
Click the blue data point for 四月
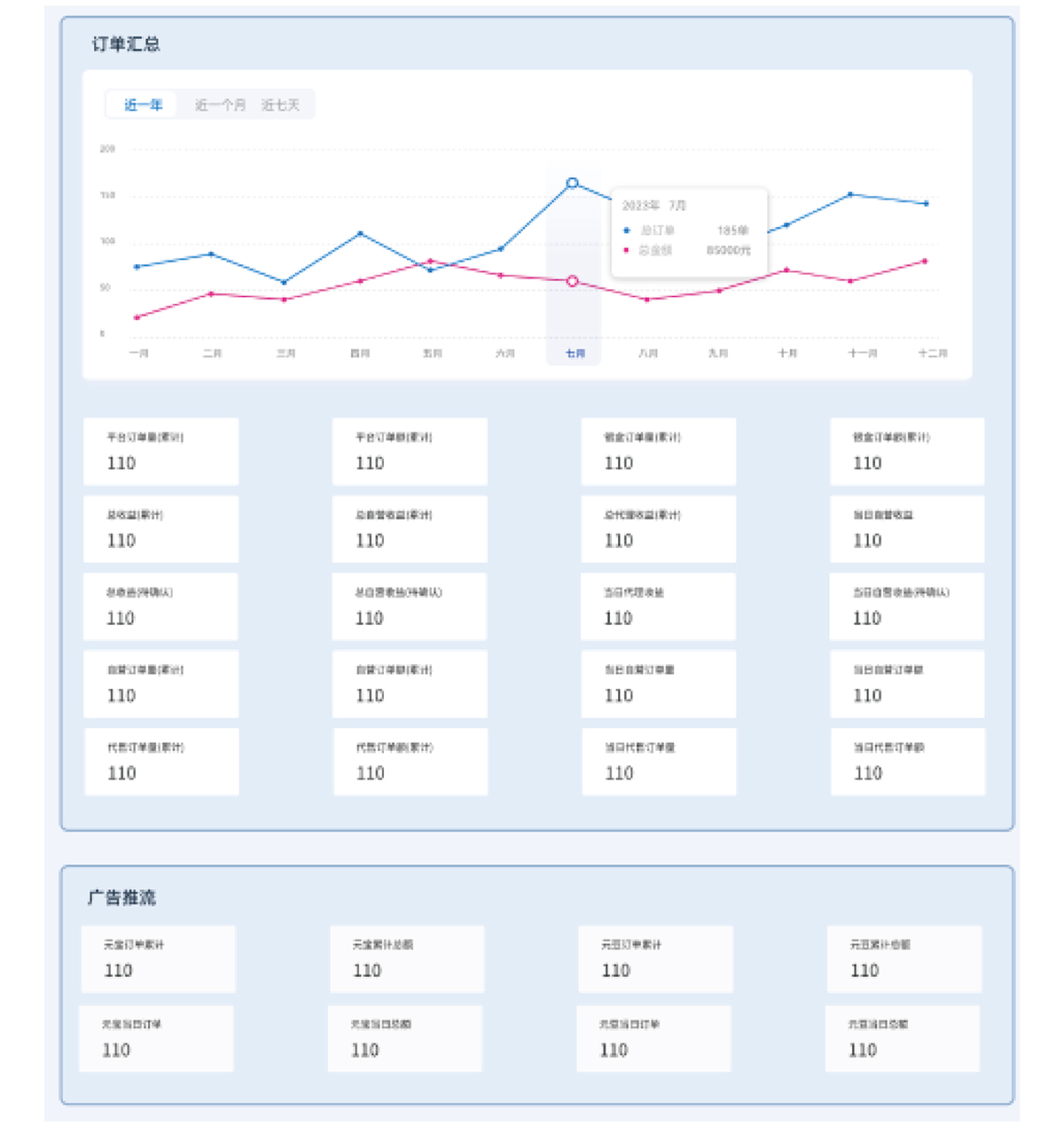tap(360, 233)
